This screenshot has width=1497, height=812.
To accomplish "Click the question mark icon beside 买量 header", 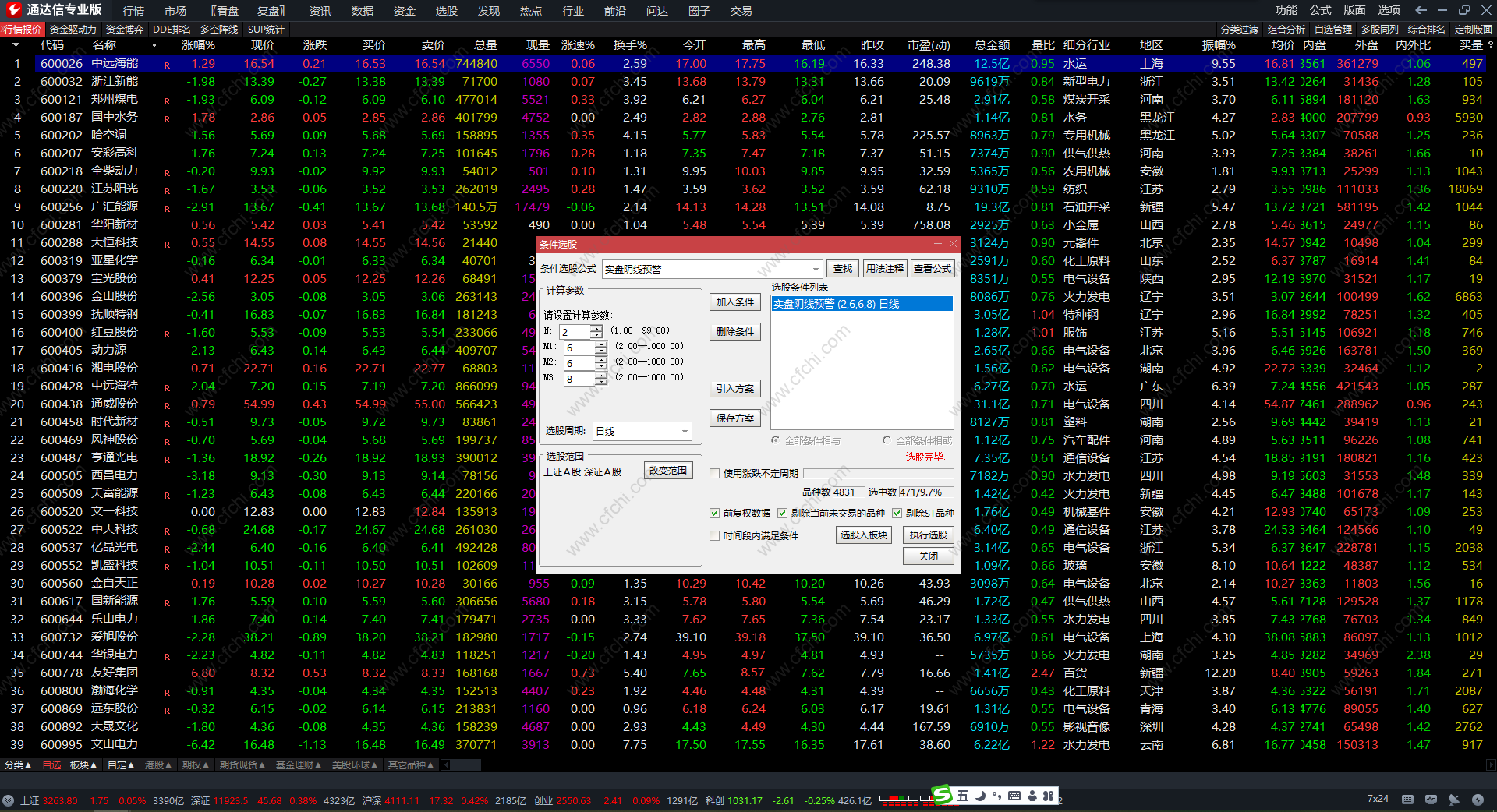I will [1490, 45].
